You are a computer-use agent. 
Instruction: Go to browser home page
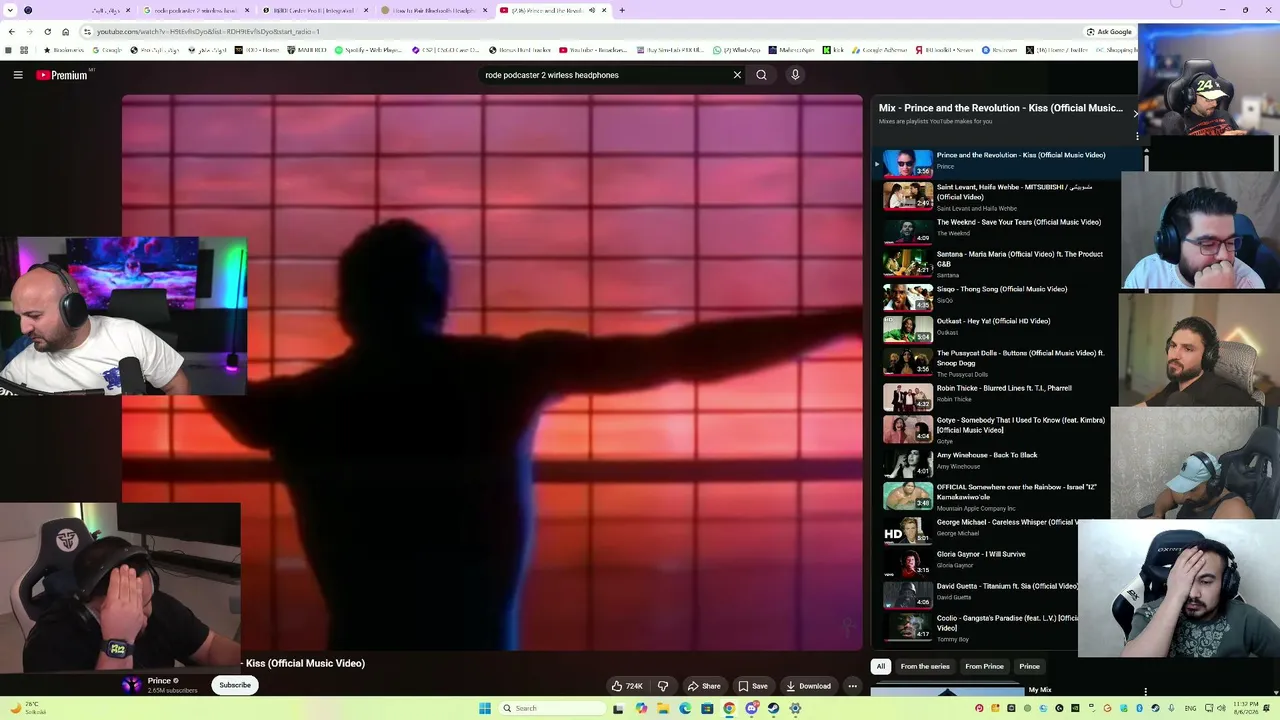point(65,32)
